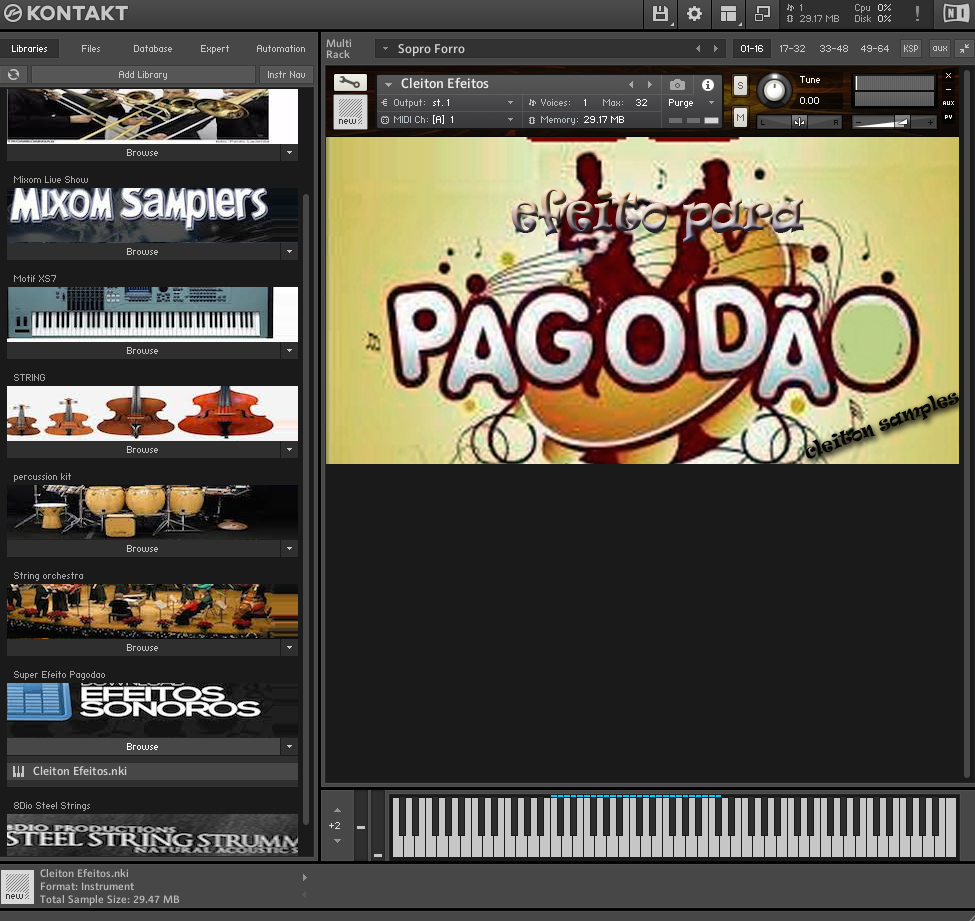This screenshot has width=975, height=921.
Task: Click the minimize rack view icon in header
Action: tap(762, 14)
